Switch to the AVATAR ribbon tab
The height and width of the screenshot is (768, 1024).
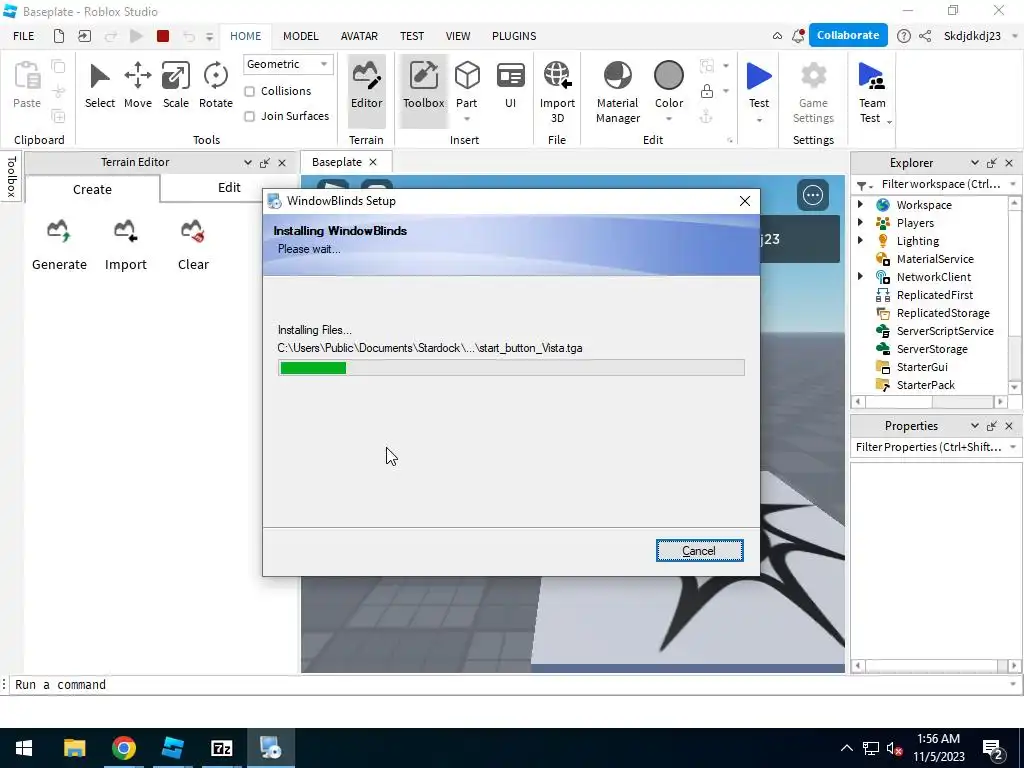coord(359,36)
